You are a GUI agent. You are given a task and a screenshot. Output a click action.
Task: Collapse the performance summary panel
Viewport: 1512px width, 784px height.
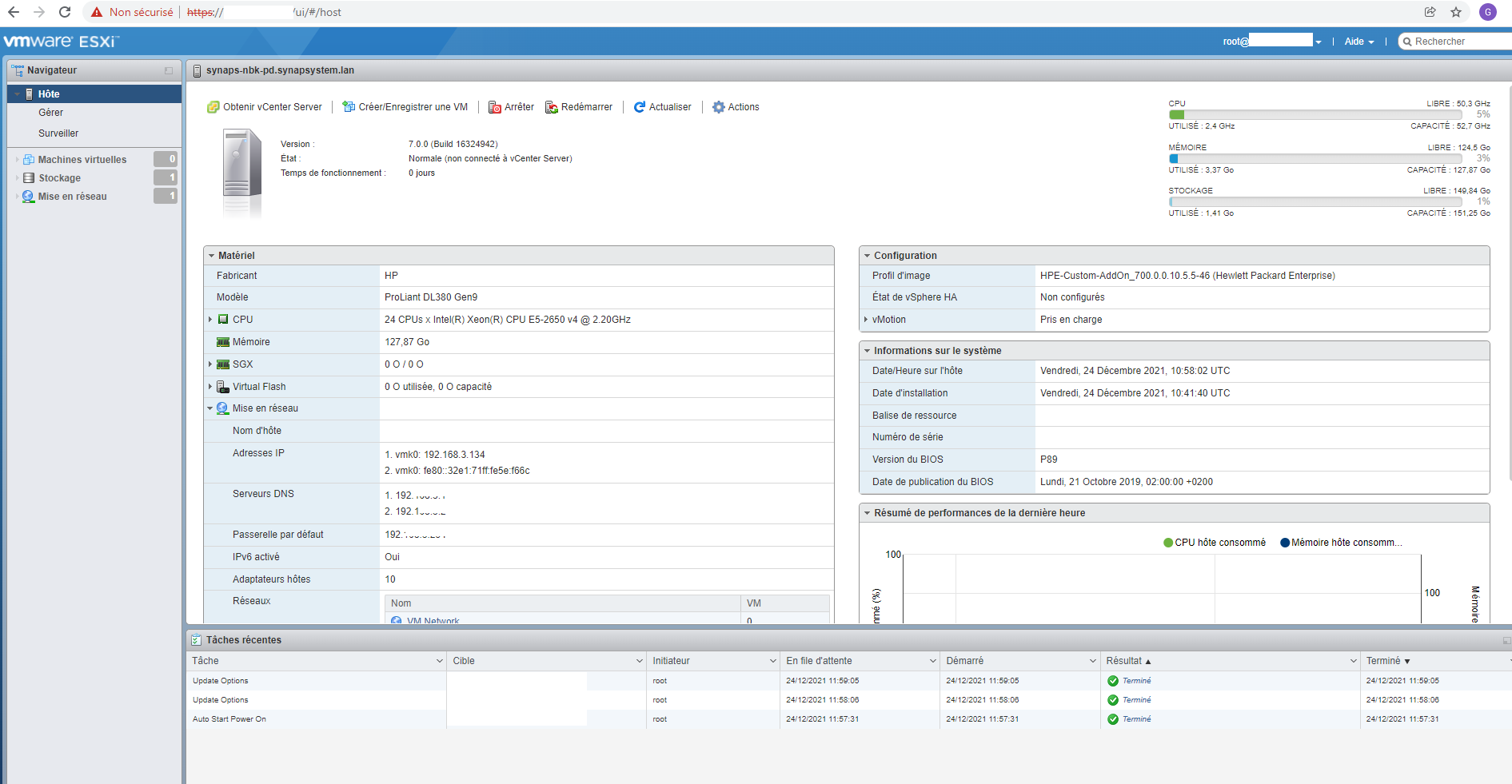pos(867,513)
